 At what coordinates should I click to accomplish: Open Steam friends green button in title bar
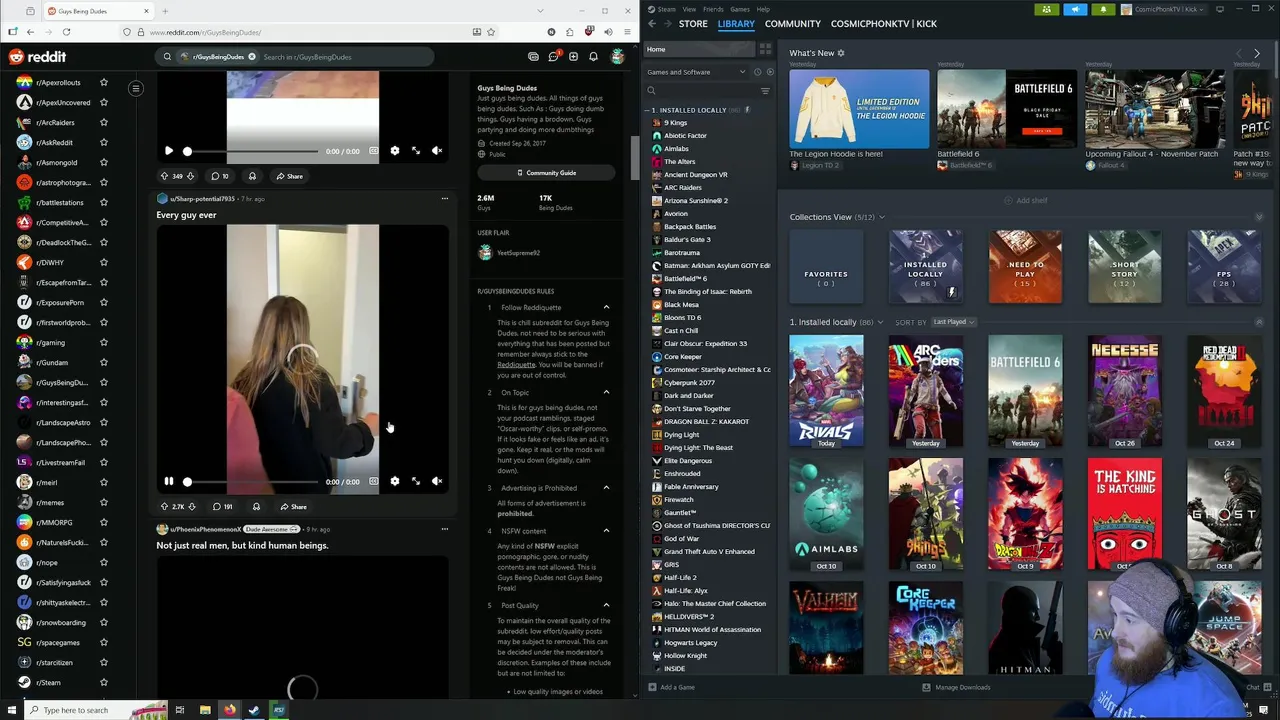(1047, 9)
